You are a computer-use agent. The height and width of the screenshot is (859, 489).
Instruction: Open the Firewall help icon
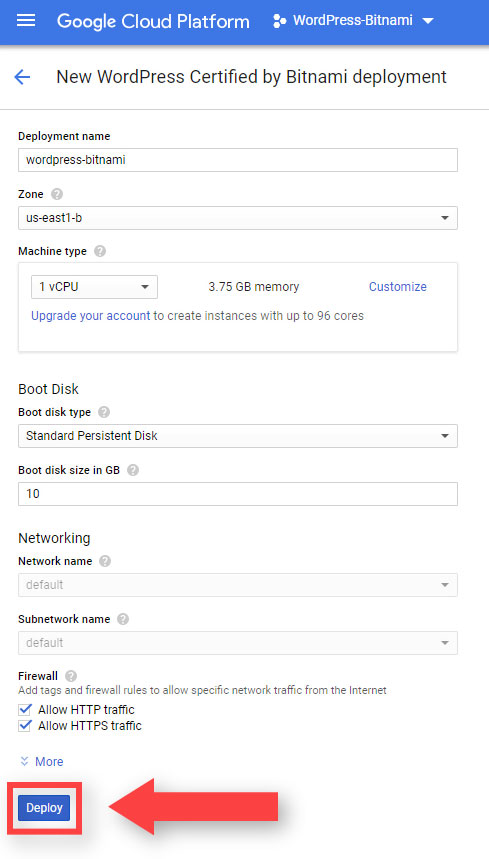pos(71,677)
